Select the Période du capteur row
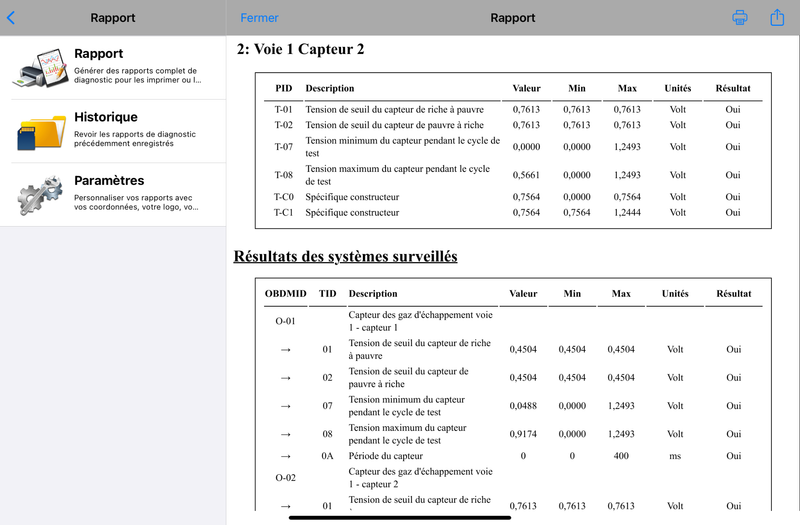This screenshot has width=800, height=525. pos(513,456)
